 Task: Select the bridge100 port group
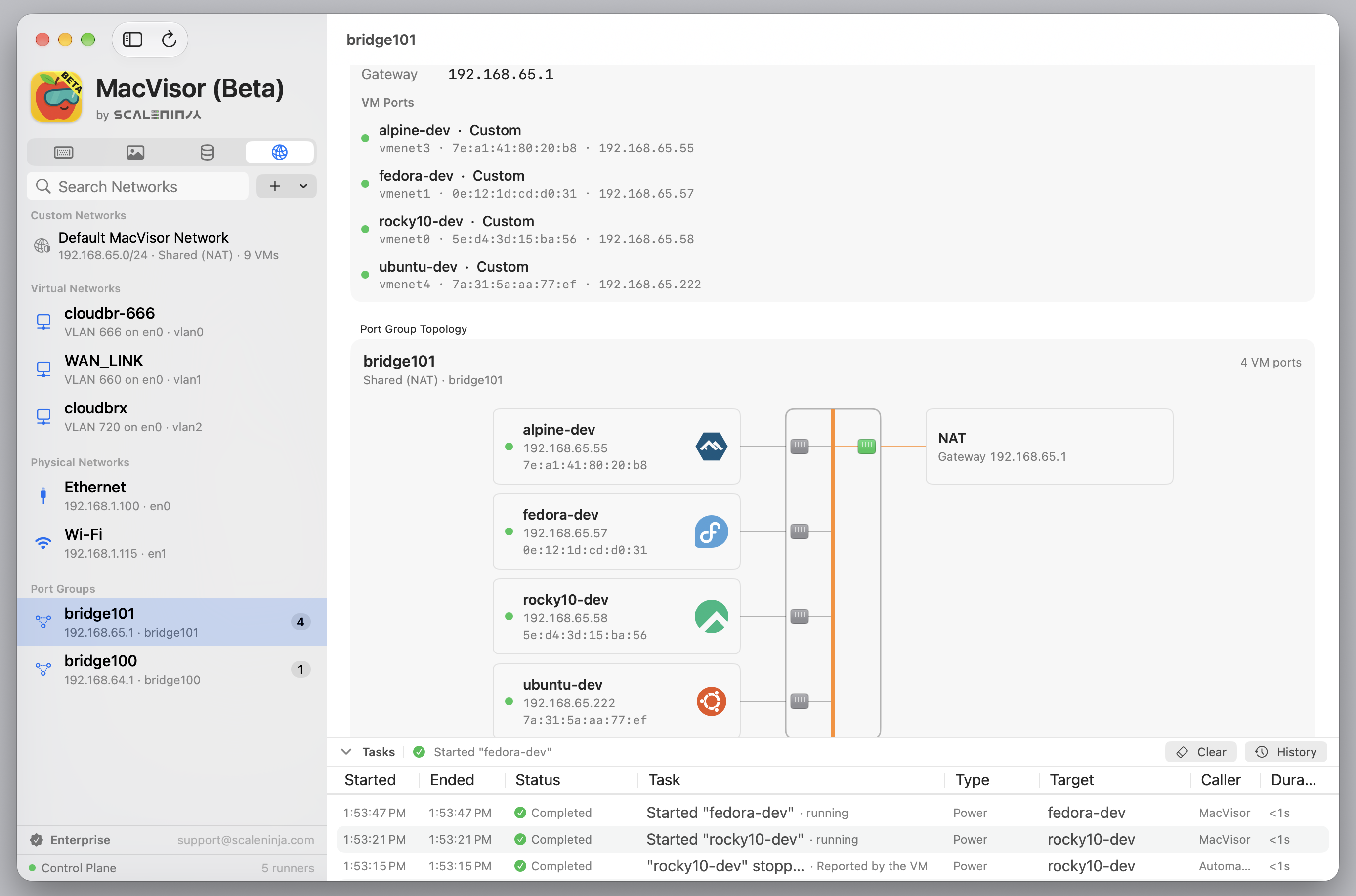pyautogui.click(x=171, y=669)
